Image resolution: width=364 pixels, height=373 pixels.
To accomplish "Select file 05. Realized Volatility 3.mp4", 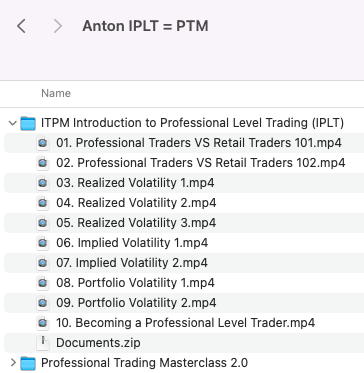I will tap(136, 223).
